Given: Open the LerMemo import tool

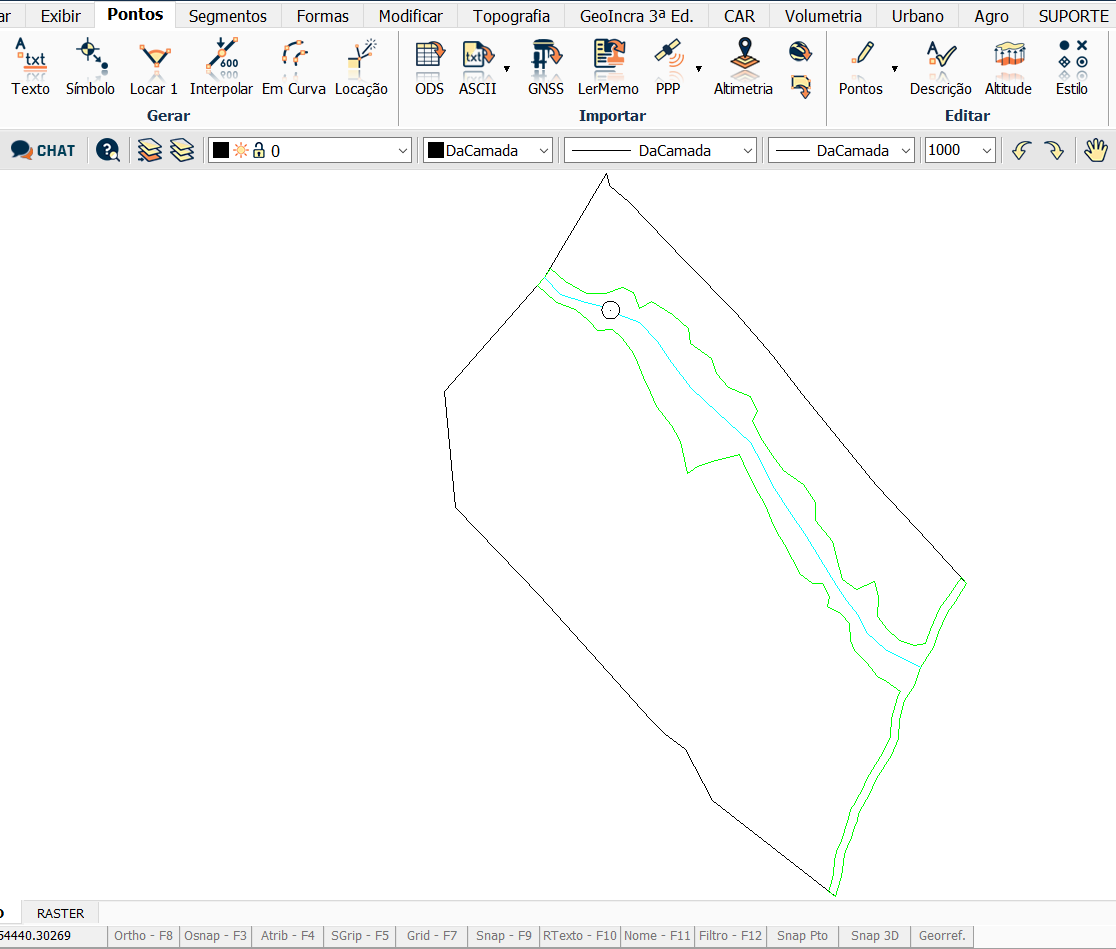Looking at the screenshot, I should (x=607, y=65).
